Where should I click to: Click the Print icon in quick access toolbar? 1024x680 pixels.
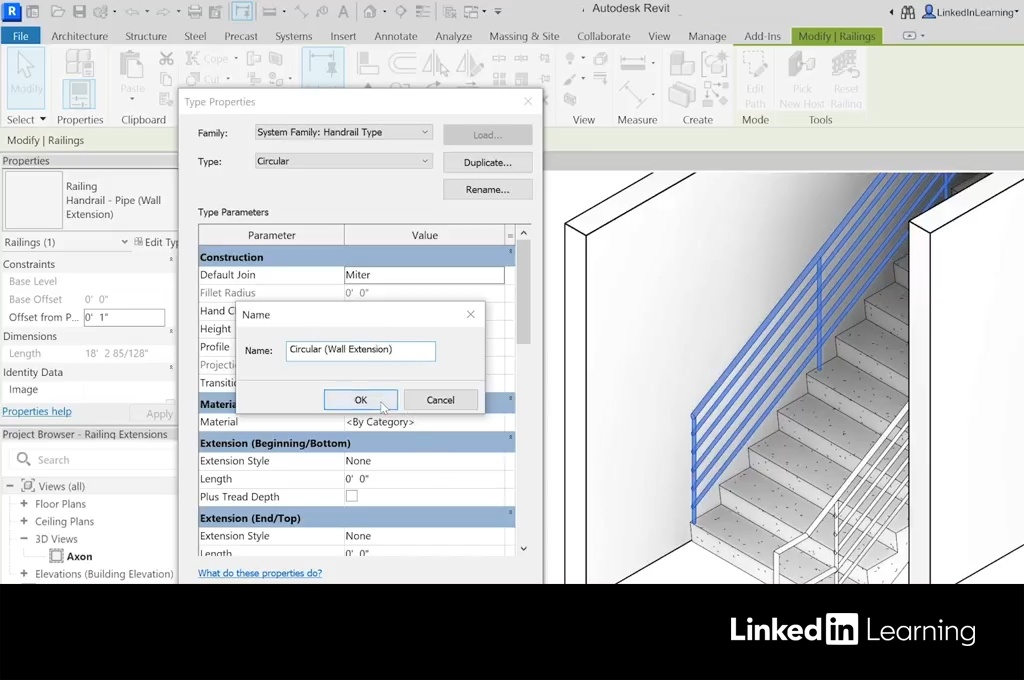(x=195, y=12)
